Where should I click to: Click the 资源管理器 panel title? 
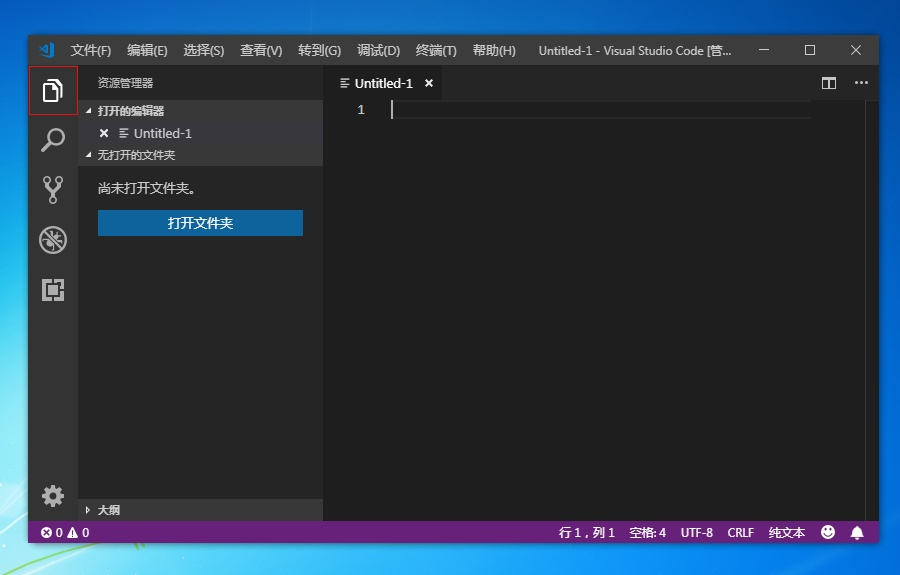tap(125, 83)
